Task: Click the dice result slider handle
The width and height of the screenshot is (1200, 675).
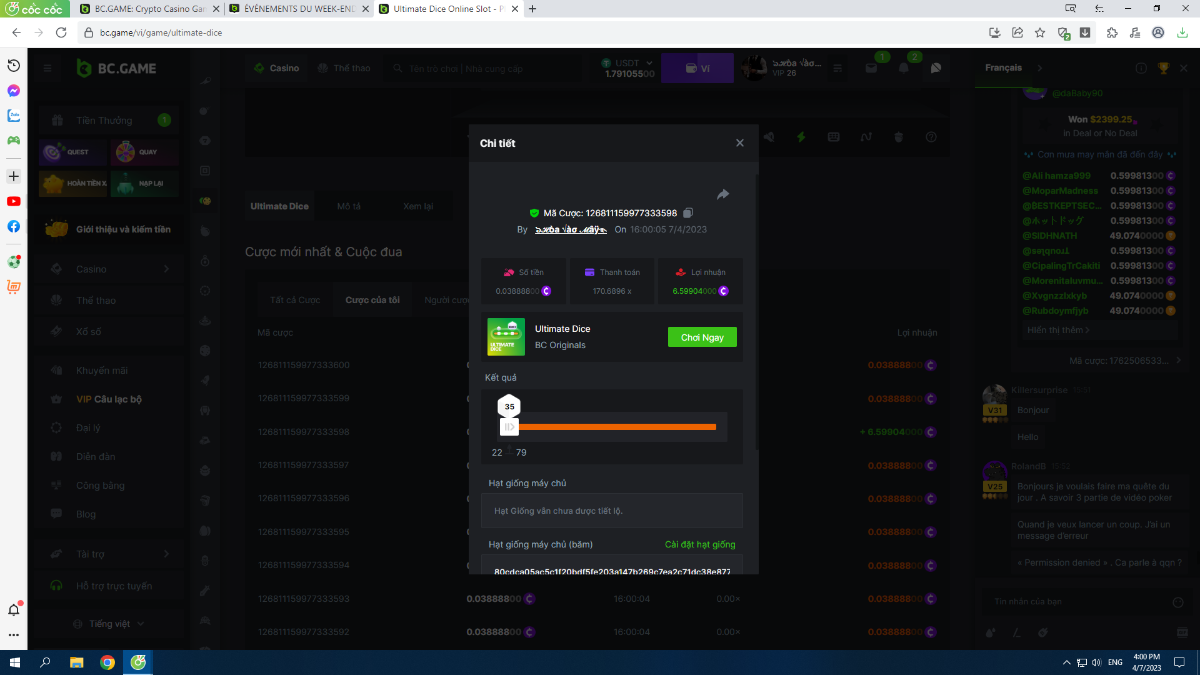Action: coord(509,427)
